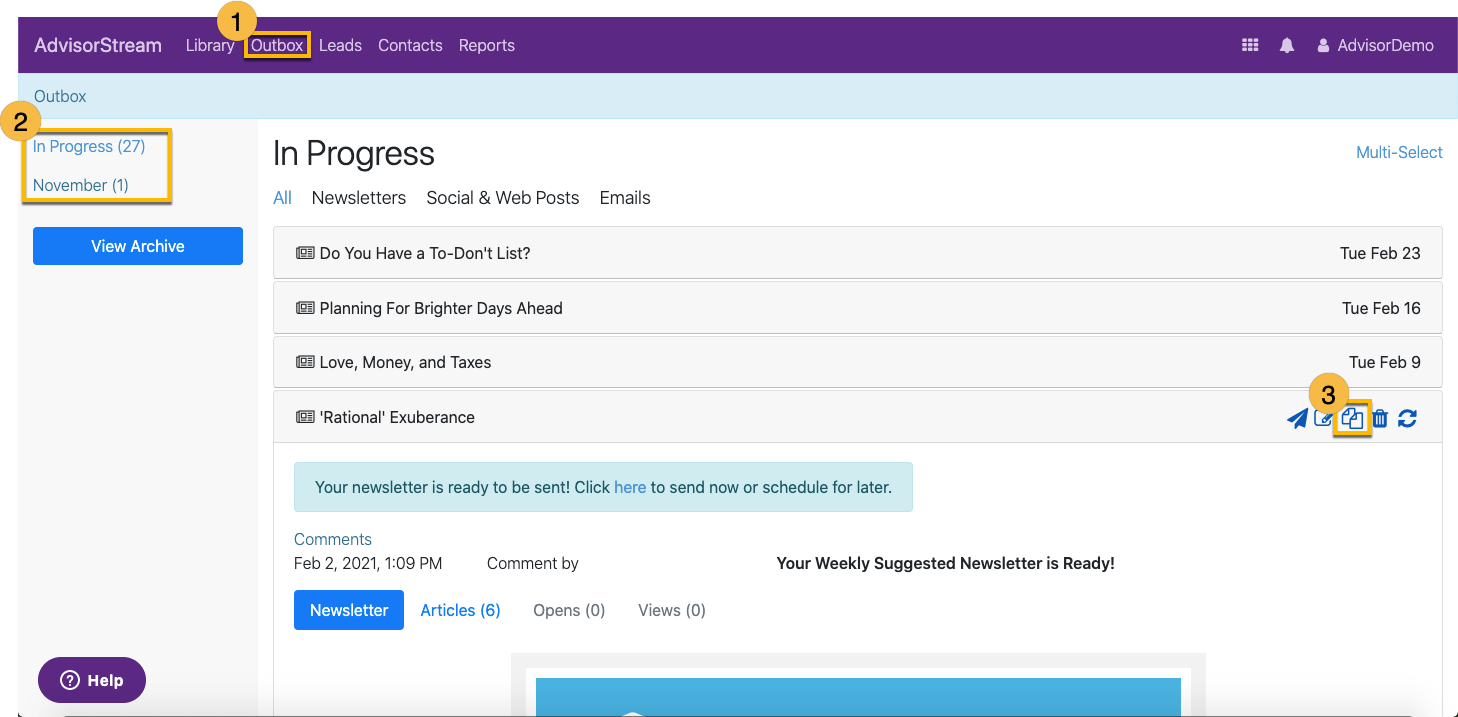Show All in-progress items
This screenshot has height=717, width=1458.
coord(283,198)
